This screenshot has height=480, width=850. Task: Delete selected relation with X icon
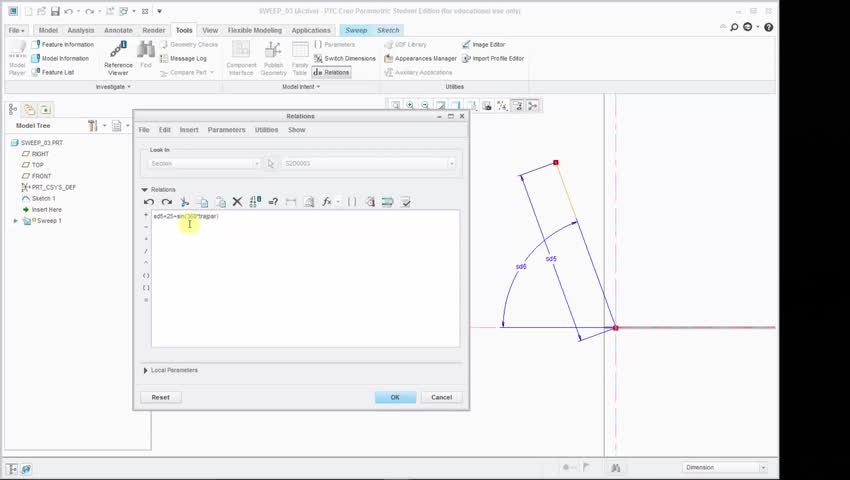237,202
